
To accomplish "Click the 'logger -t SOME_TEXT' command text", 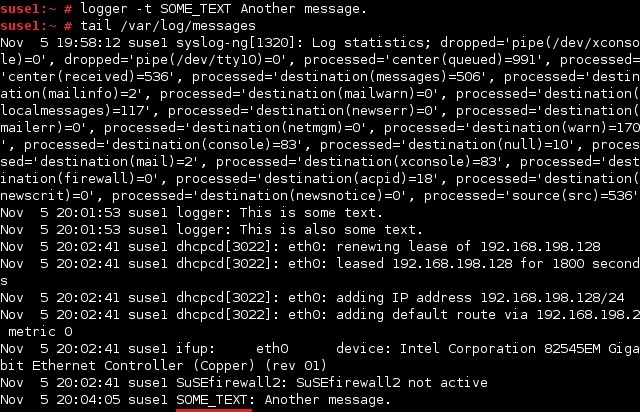I will [x=155, y=9].
